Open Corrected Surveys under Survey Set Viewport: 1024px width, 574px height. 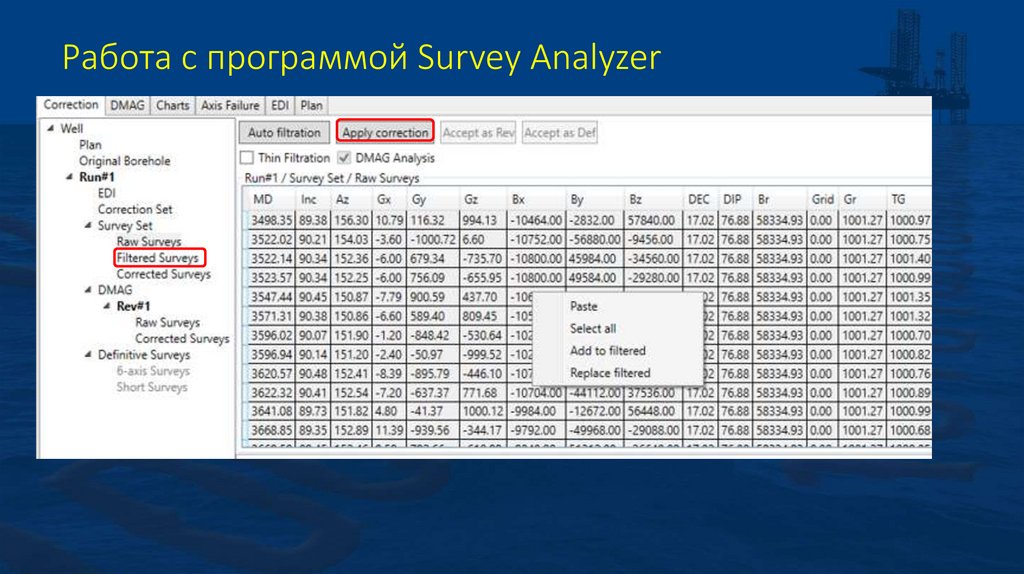point(163,274)
